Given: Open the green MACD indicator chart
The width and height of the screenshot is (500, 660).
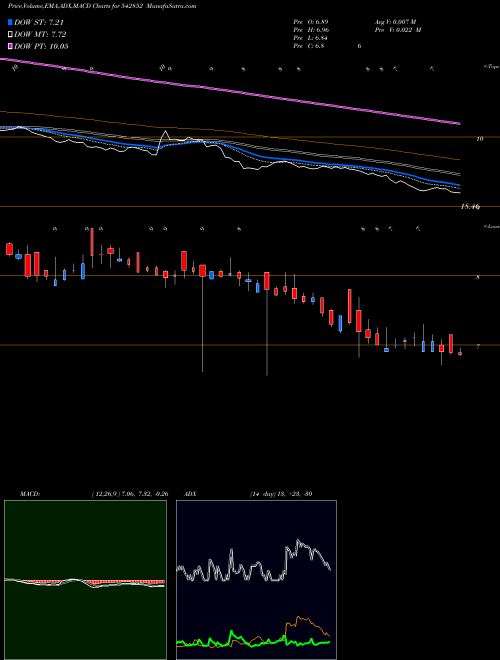Looking at the screenshot, I should click(85, 580).
